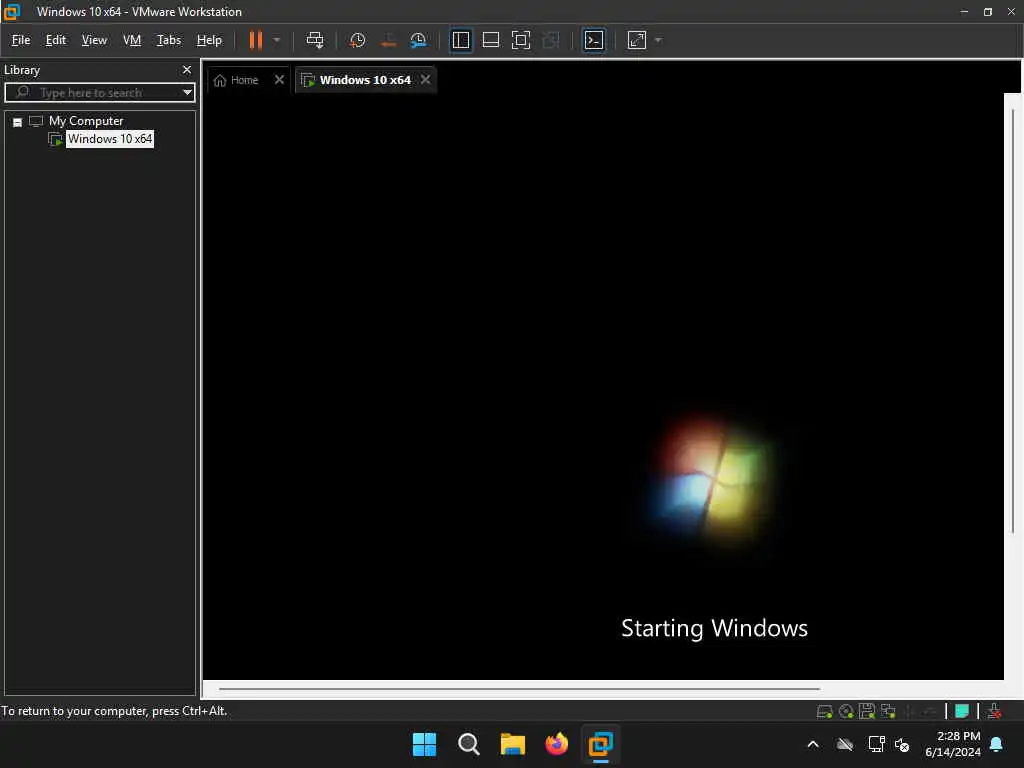Minimize the VMware Workstation window
1024x768 pixels.
964,12
